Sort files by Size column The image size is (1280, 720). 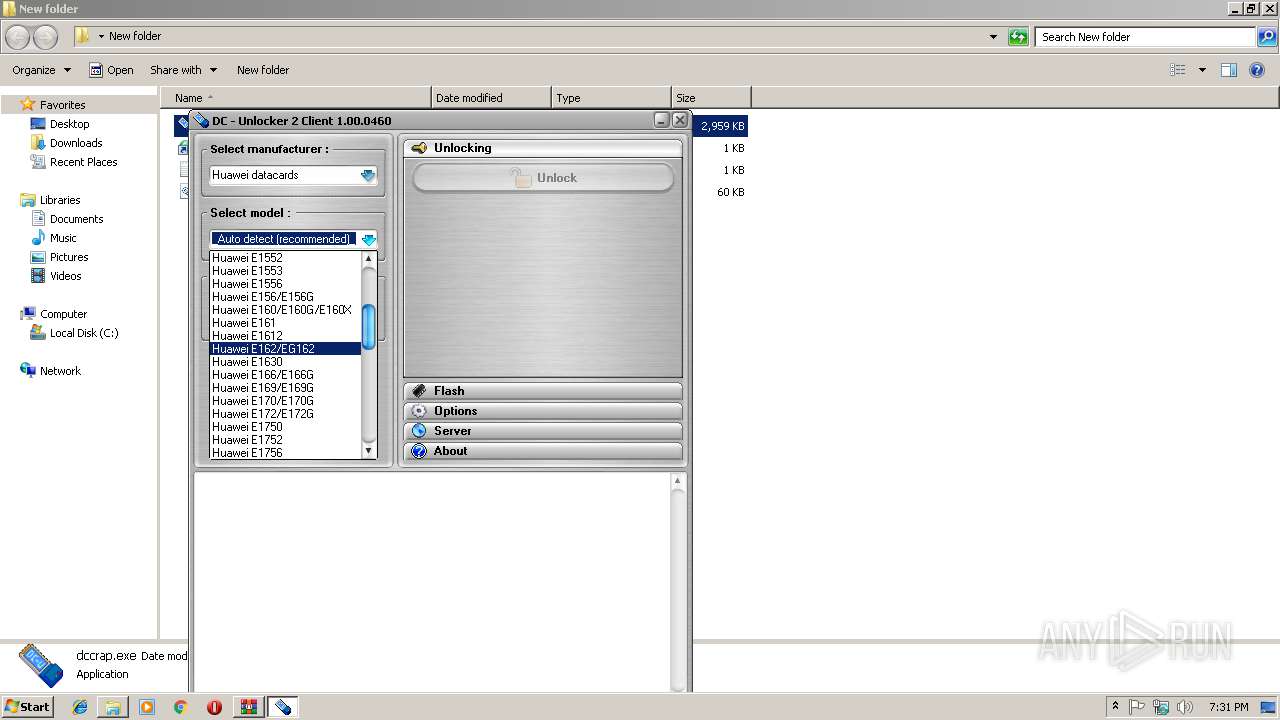pyautogui.click(x=711, y=98)
